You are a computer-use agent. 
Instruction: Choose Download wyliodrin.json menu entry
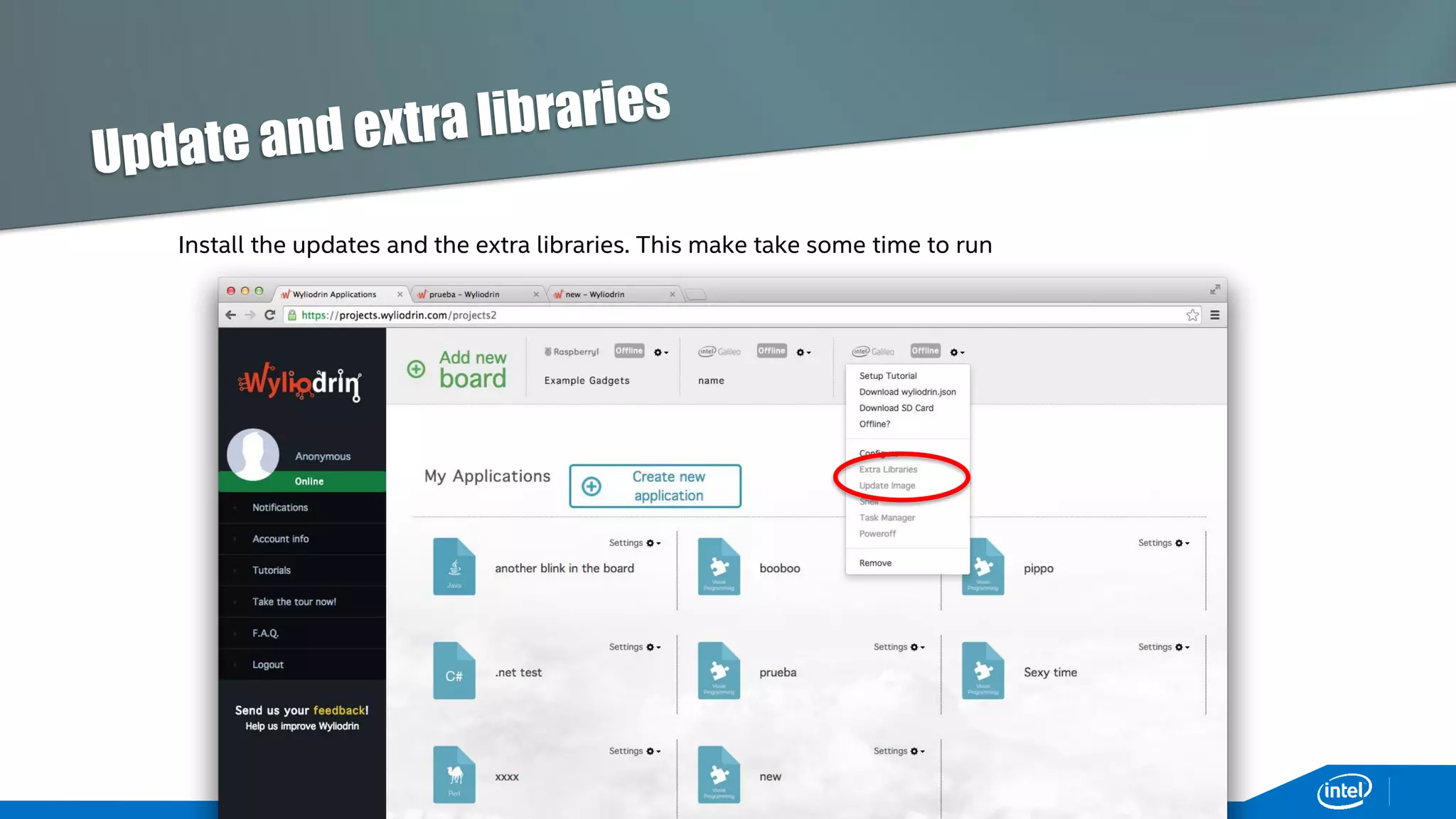[x=907, y=392]
